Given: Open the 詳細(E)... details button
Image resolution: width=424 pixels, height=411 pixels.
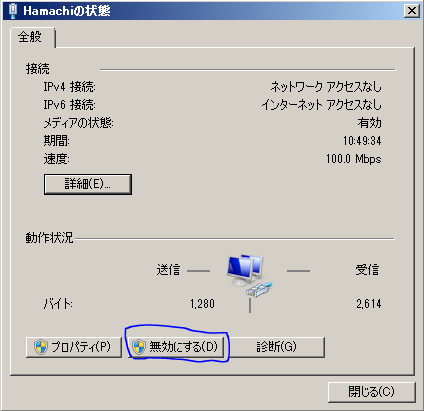Looking at the screenshot, I should click(x=88, y=184).
